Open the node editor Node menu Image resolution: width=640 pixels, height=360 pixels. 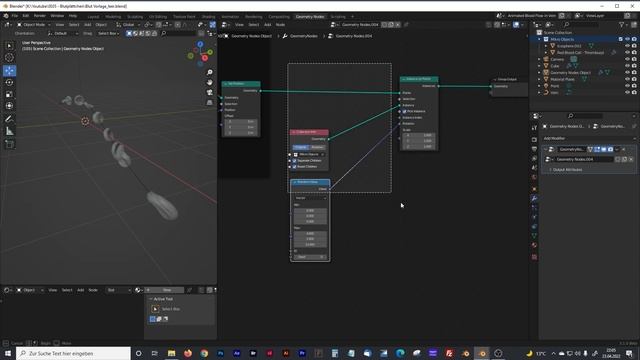280,25
